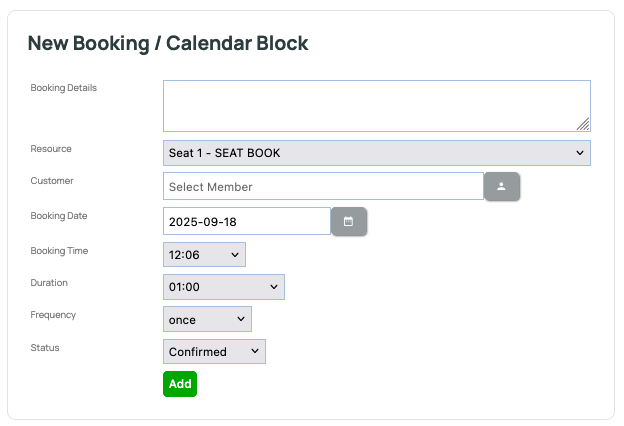Click the member picker person icon
The image size is (624, 426).
[502, 187]
